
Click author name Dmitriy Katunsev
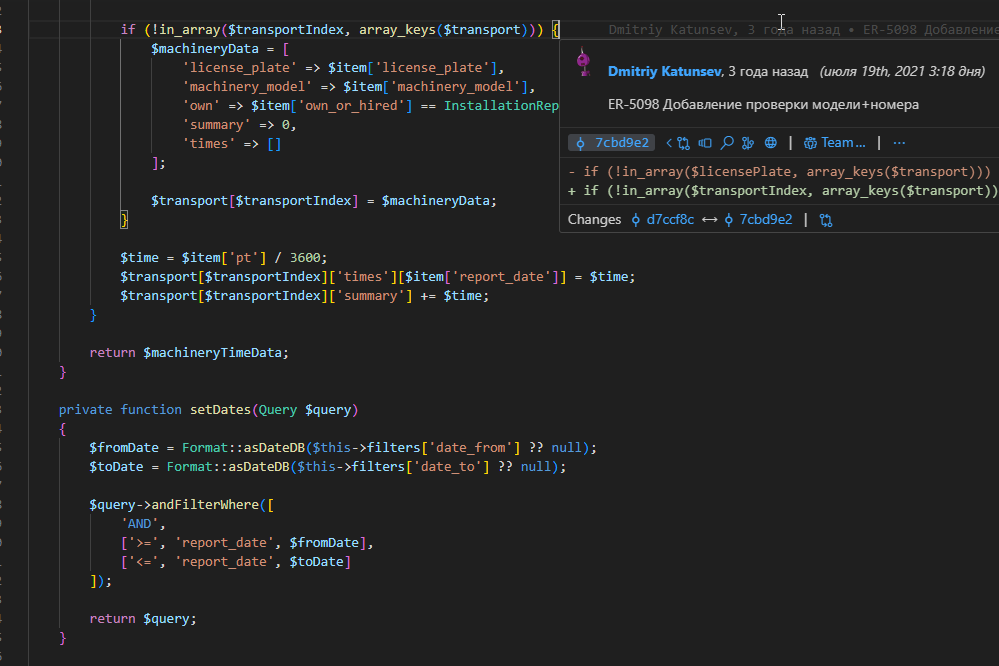pyautogui.click(x=665, y=71)
